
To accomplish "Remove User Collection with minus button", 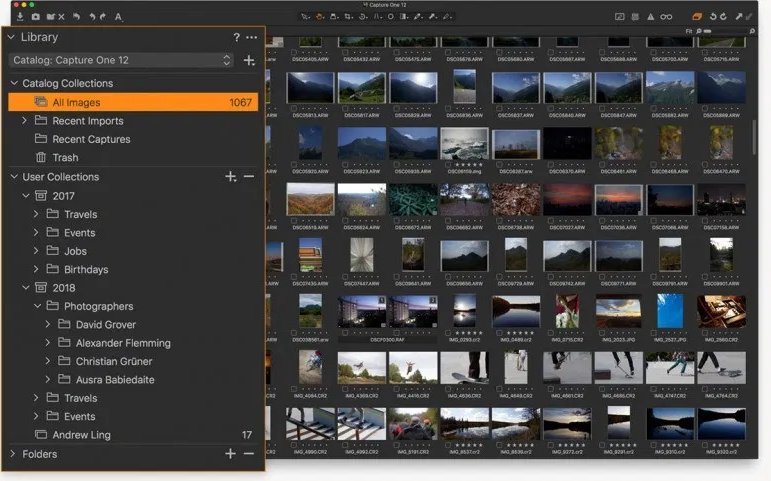I will coord(249,177).
